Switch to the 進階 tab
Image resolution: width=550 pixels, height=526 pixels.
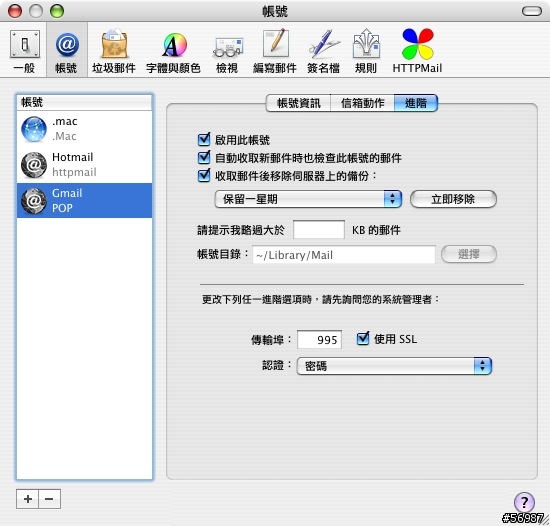click(416, 103)
